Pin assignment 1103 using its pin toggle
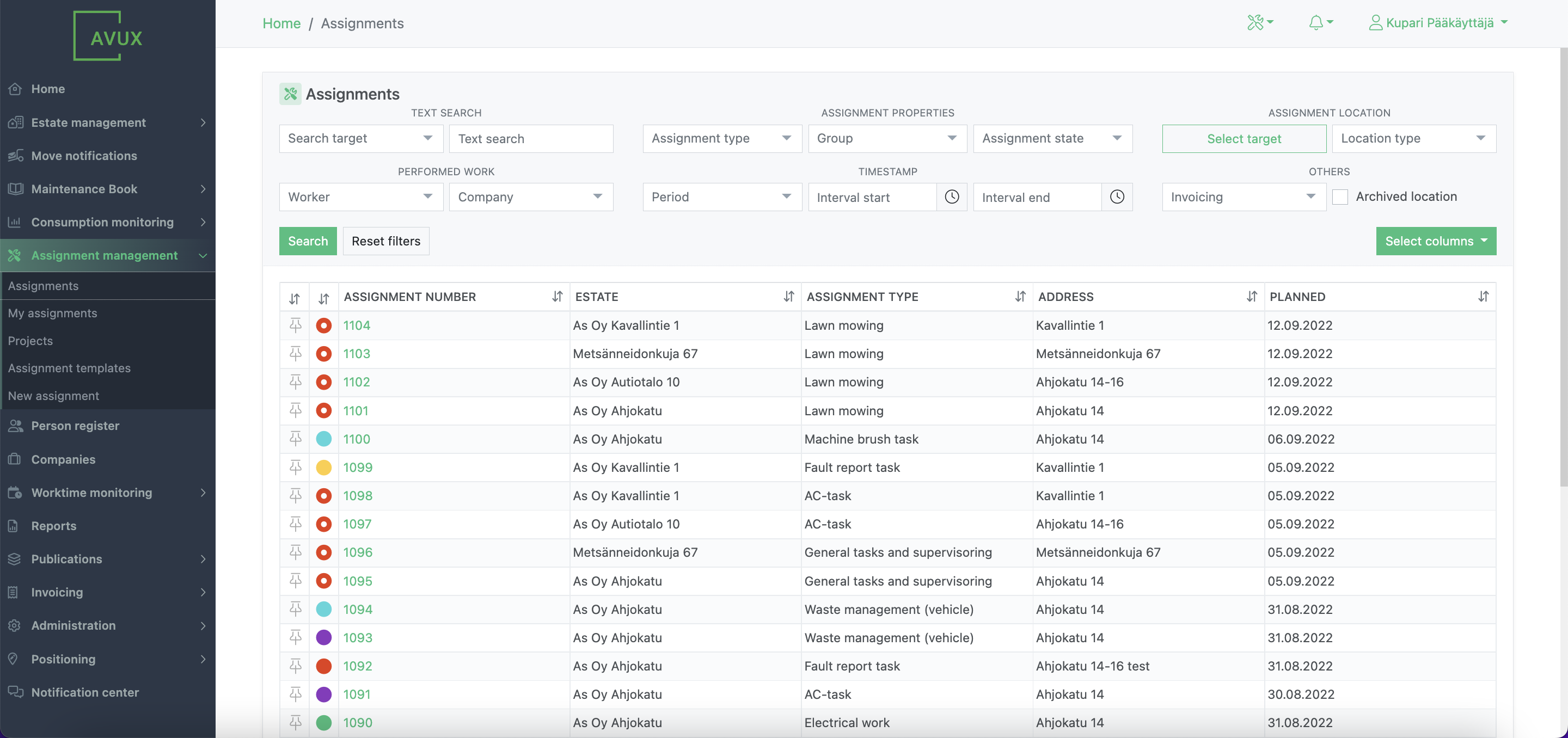1568x738 pixels. tap(295, 353)
